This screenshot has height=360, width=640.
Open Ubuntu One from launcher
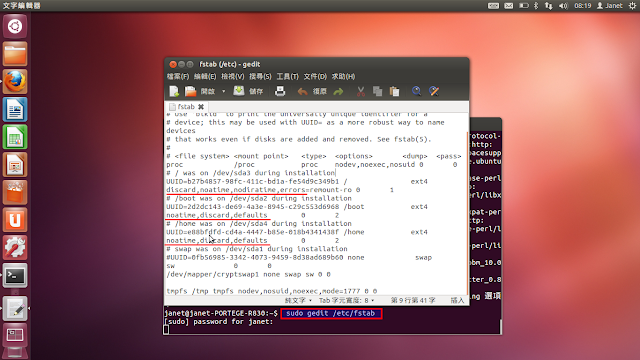click(x=15, y=220)
